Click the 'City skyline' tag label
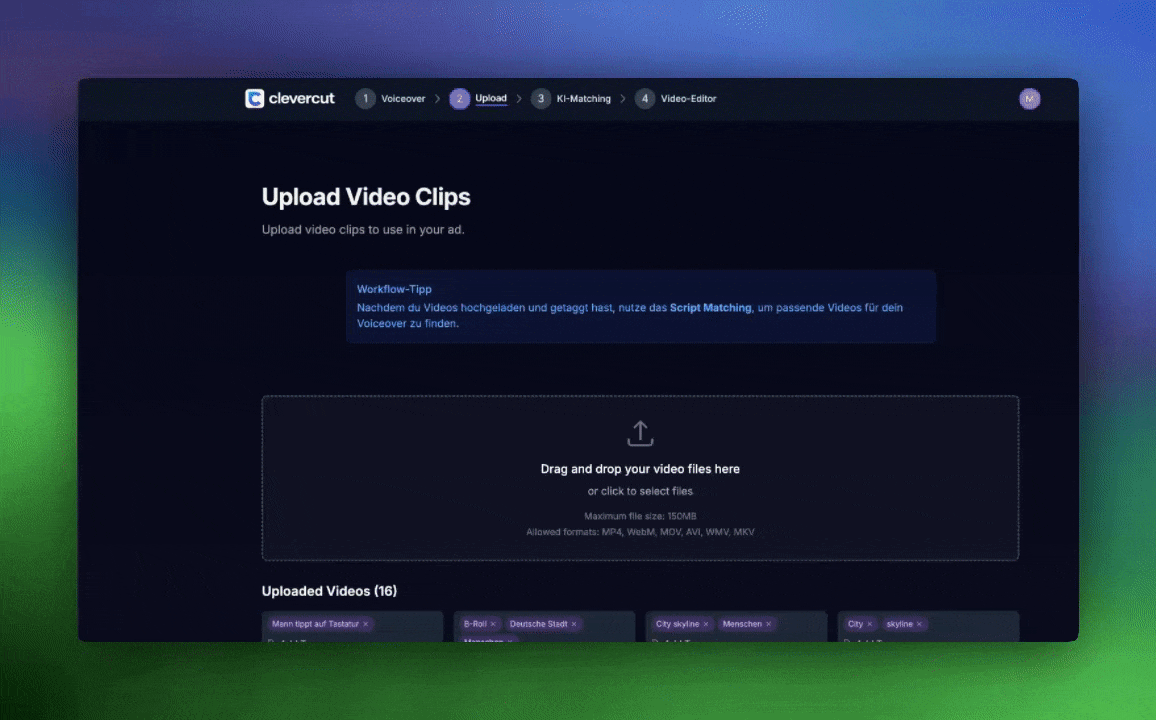 click(677, 624)
